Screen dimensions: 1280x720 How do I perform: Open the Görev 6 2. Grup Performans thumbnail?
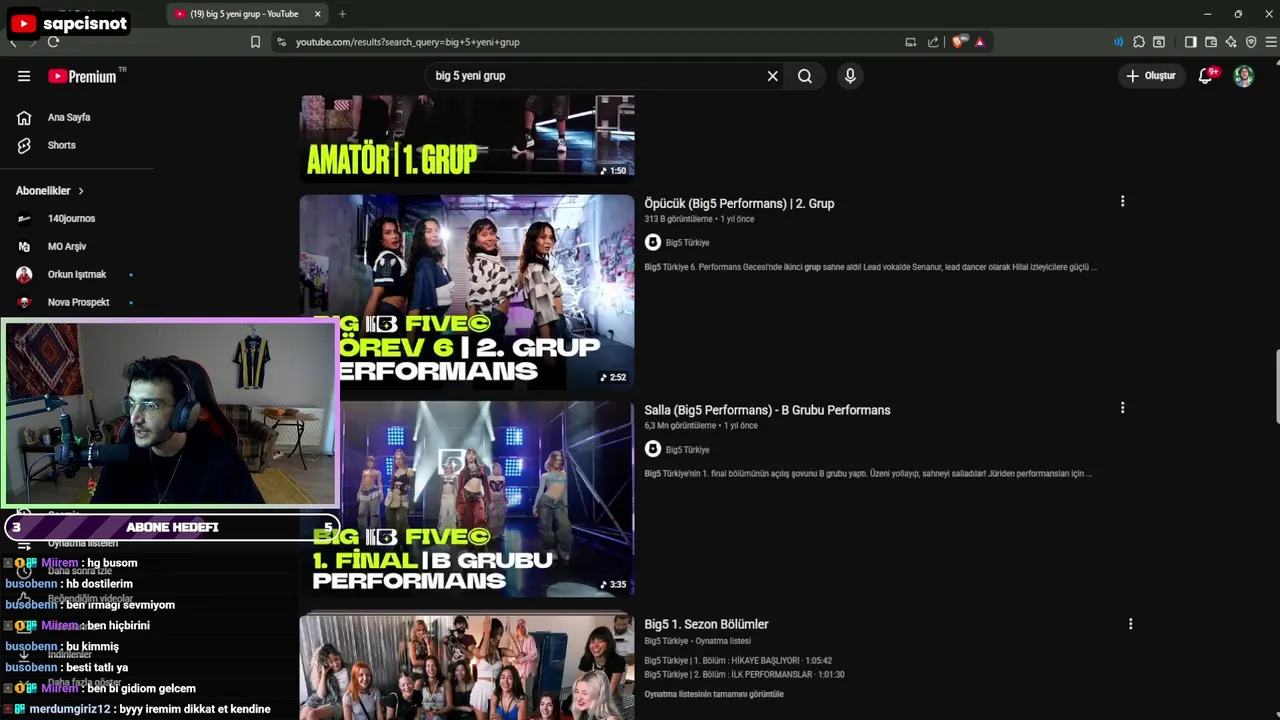(x=467, y=291)
